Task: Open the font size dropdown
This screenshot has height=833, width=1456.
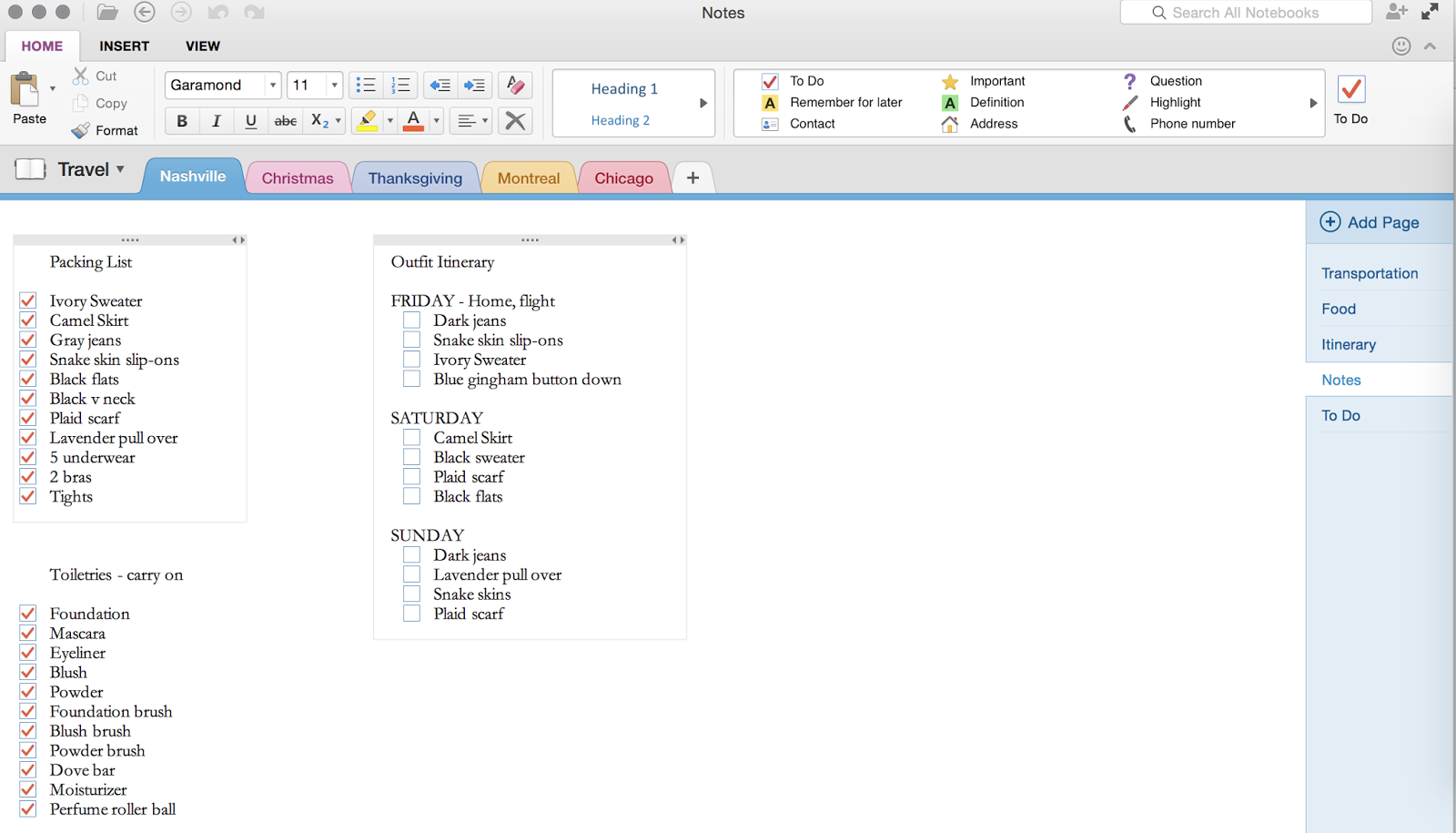Action: (x=334, y=85)
